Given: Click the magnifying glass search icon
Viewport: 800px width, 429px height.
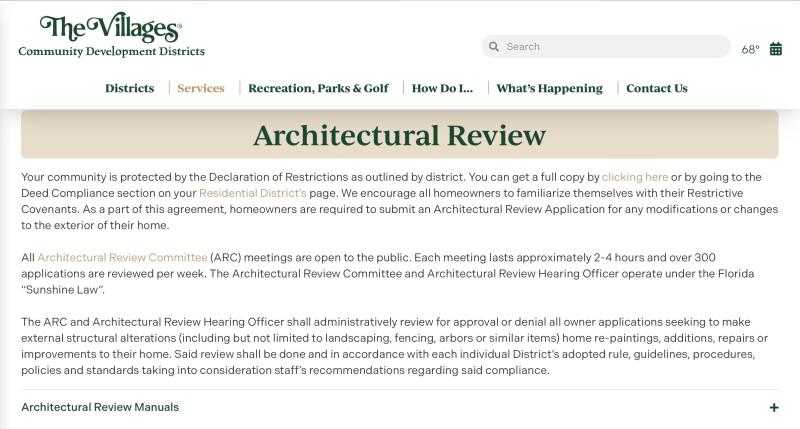Looking at the screenshot, I should click(x=493, y=47).
